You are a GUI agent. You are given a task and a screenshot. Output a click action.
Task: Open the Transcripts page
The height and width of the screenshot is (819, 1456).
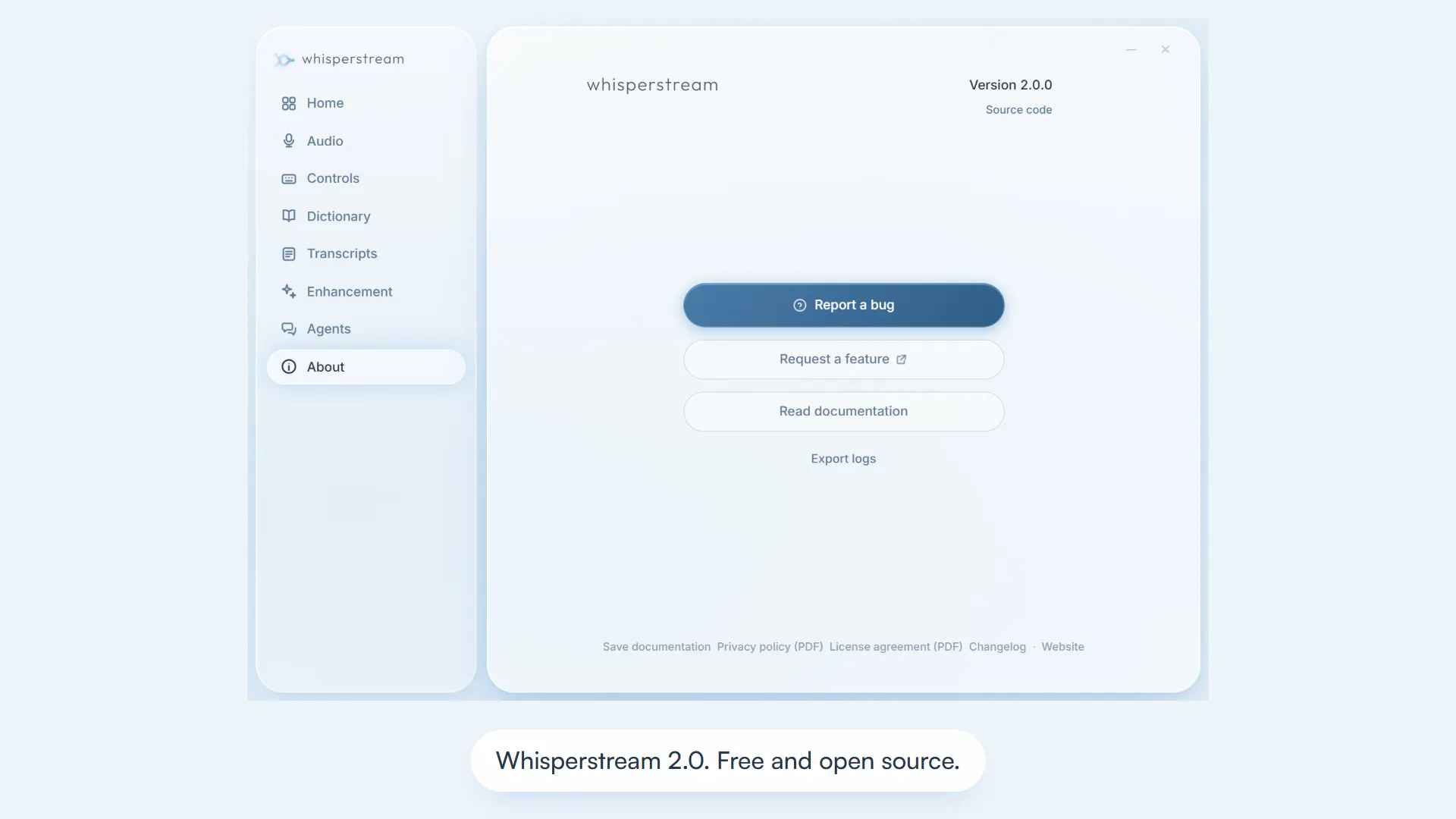point(366,254)
